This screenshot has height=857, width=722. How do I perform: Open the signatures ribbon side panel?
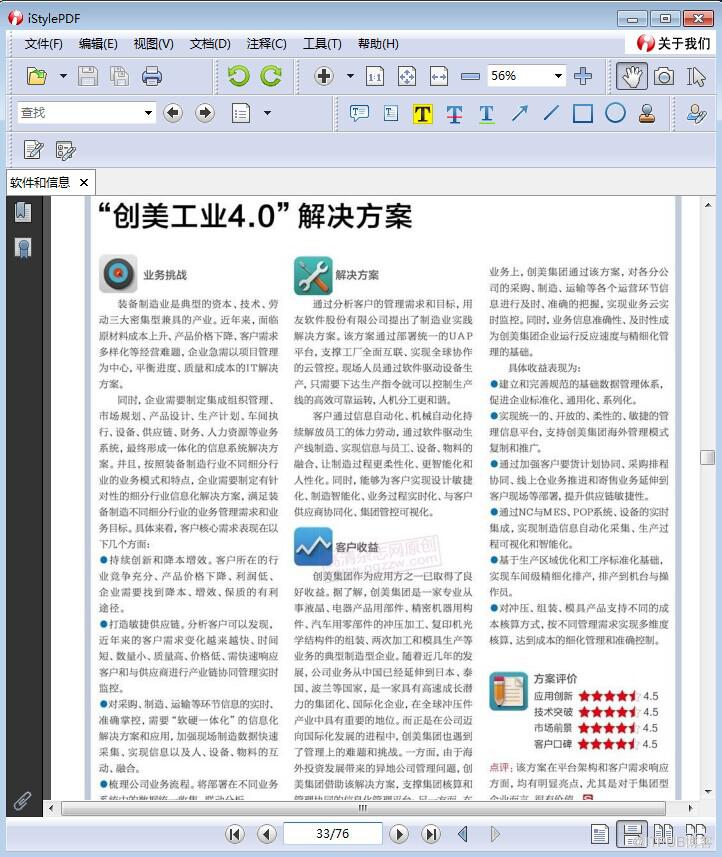pyautogui.click(x=23, y=248)
